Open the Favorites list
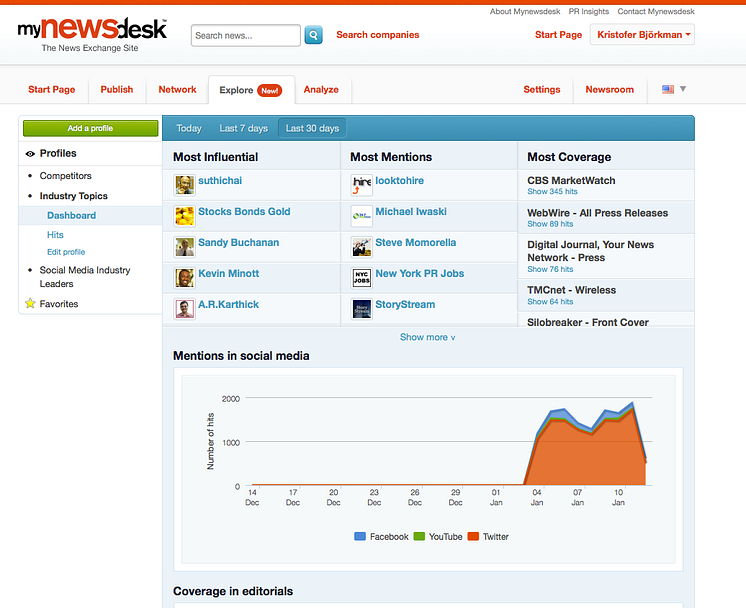Image resolution: width=746 pixels, height=608 pixels. click(x=59, y=304)
